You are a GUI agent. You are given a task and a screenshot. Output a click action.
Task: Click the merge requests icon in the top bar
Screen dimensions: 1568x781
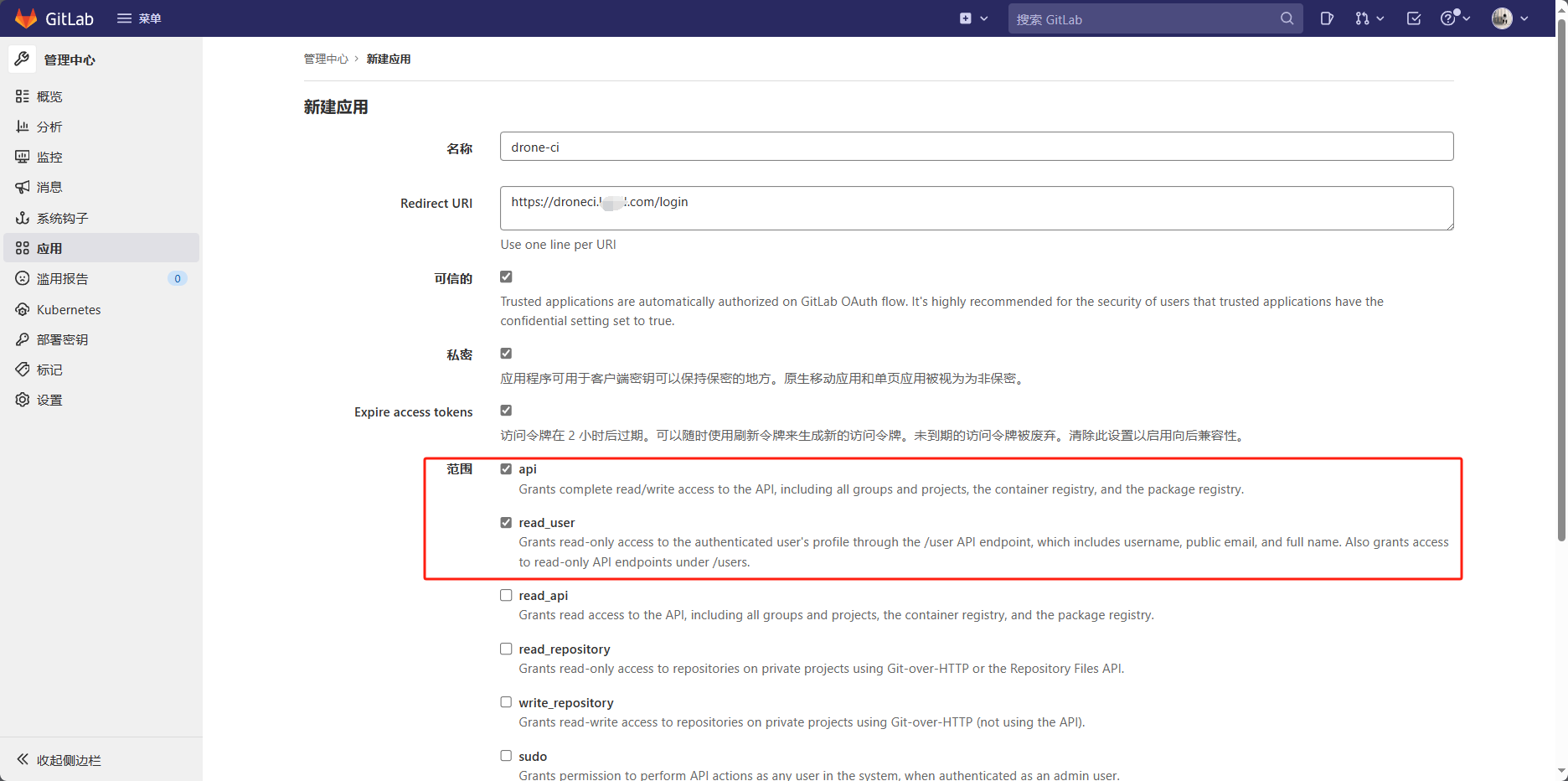[x=1364, y=18]
